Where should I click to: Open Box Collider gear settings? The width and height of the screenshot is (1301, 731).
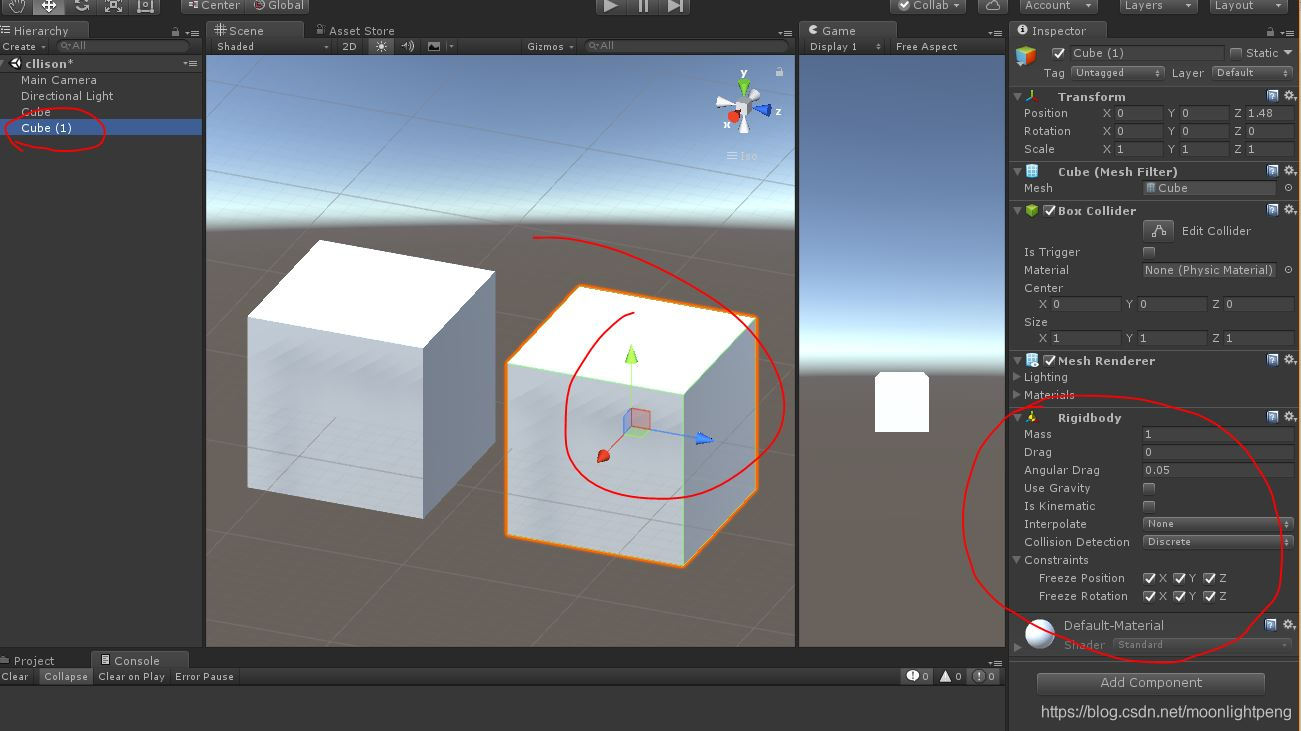tap(1289, 210)
